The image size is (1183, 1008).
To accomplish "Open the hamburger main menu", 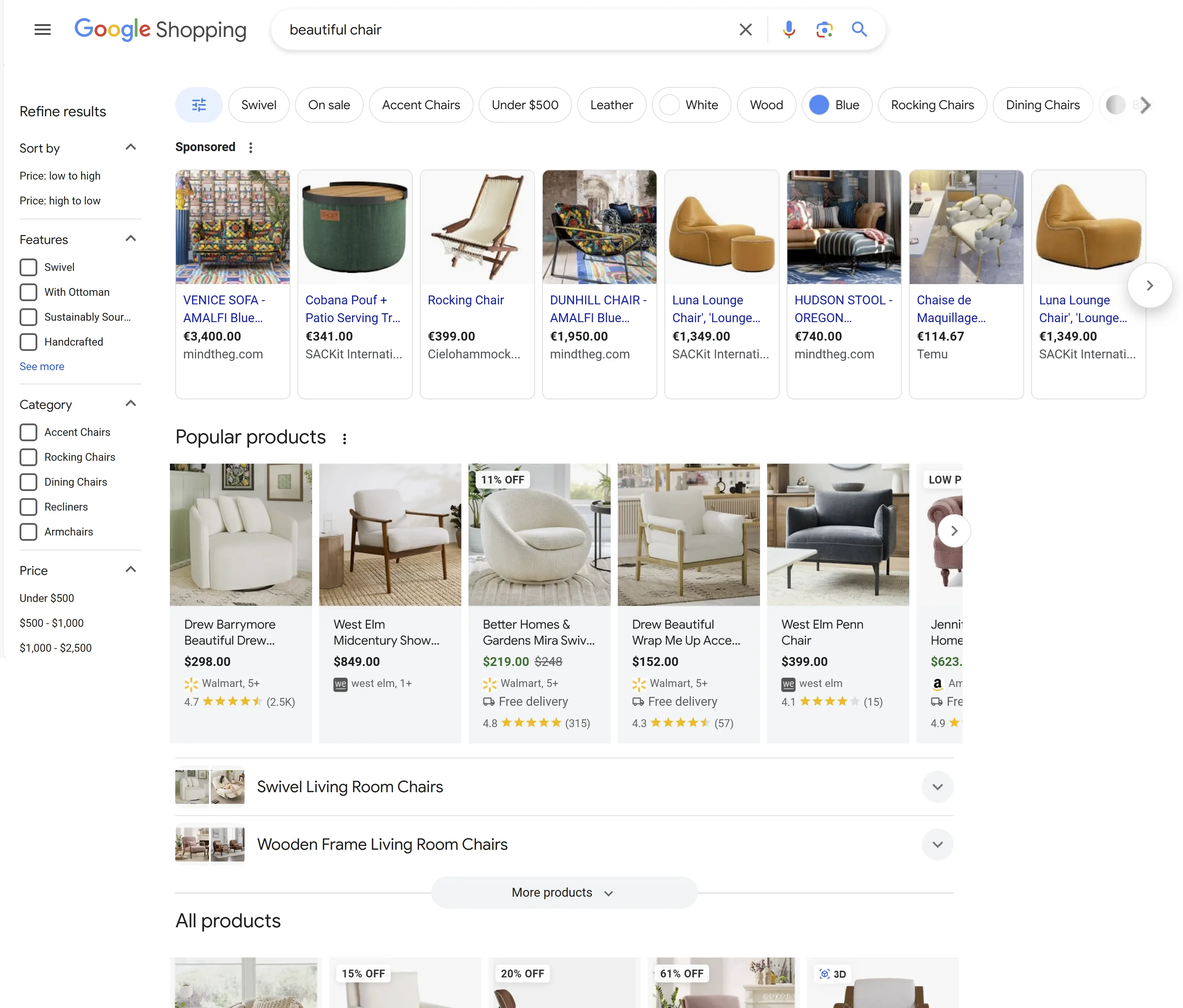I will coord(42,30).
